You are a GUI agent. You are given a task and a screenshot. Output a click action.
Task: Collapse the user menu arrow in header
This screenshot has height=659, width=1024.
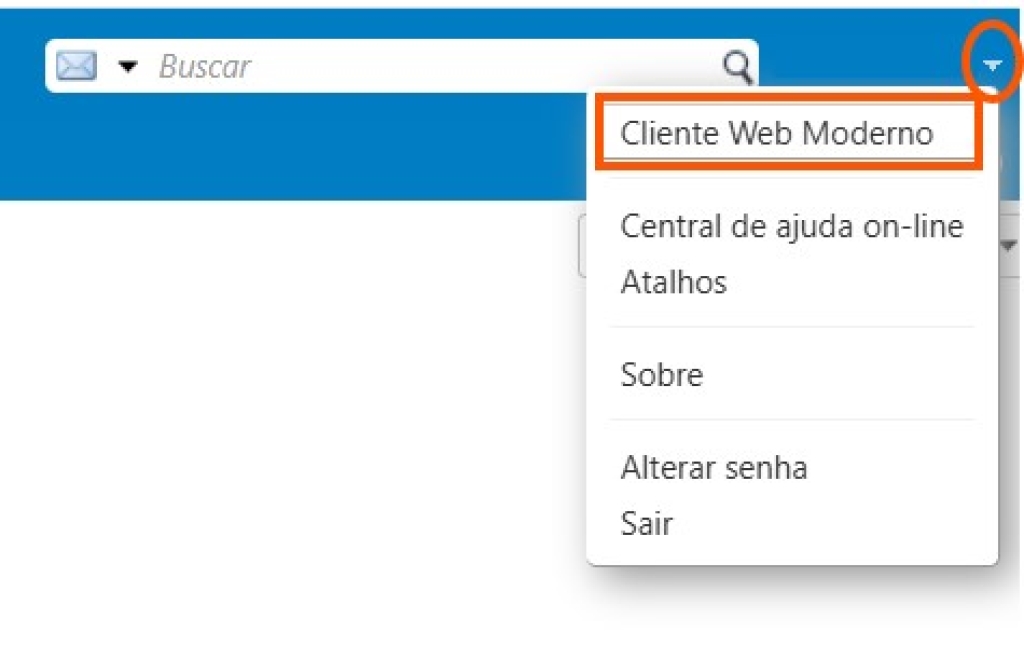tap(992, 66)
